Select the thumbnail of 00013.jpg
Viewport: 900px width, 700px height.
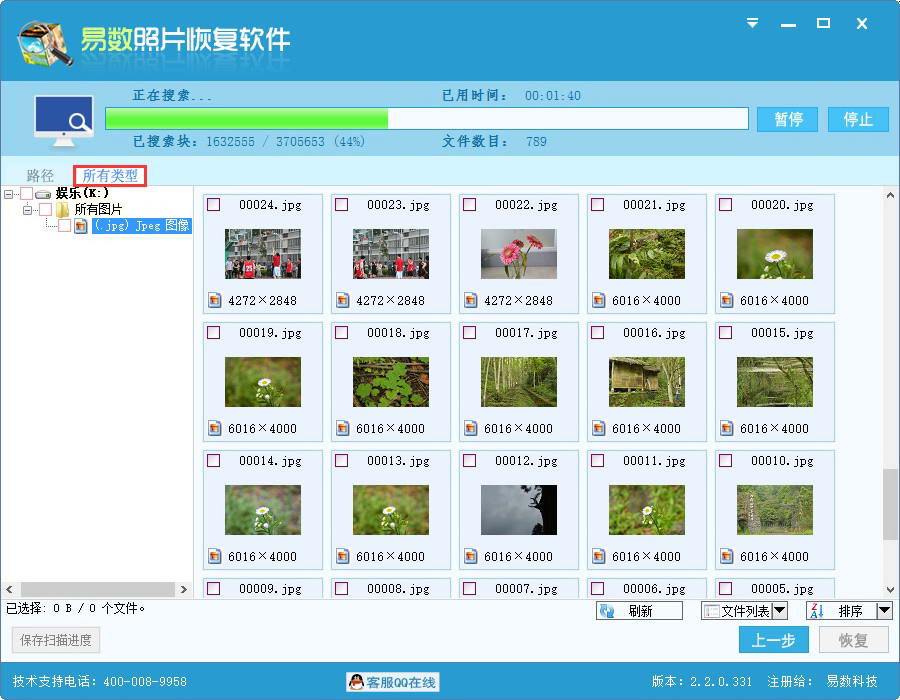(390, 510)
